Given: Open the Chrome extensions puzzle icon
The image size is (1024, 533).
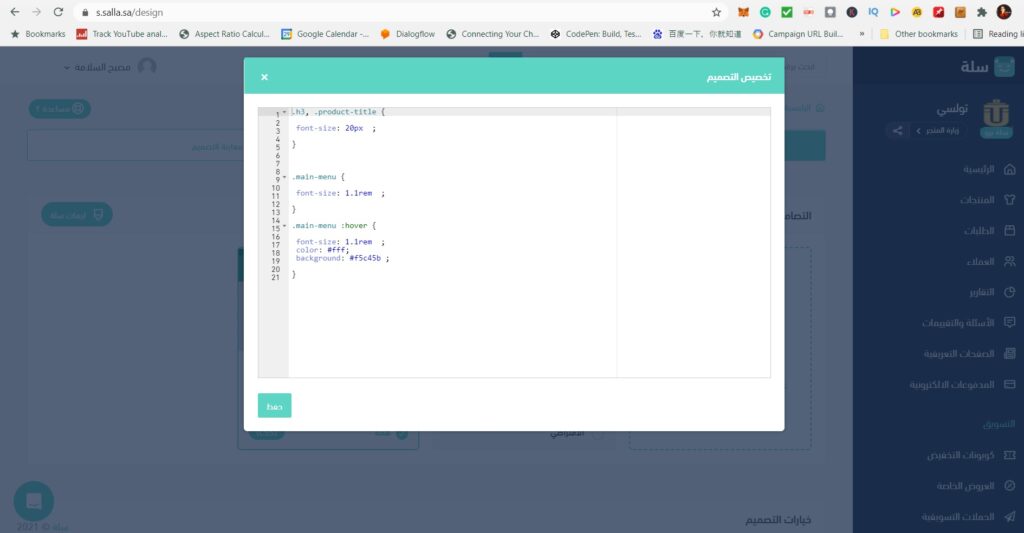Looking at the screenshot, I should click(981, 12).
